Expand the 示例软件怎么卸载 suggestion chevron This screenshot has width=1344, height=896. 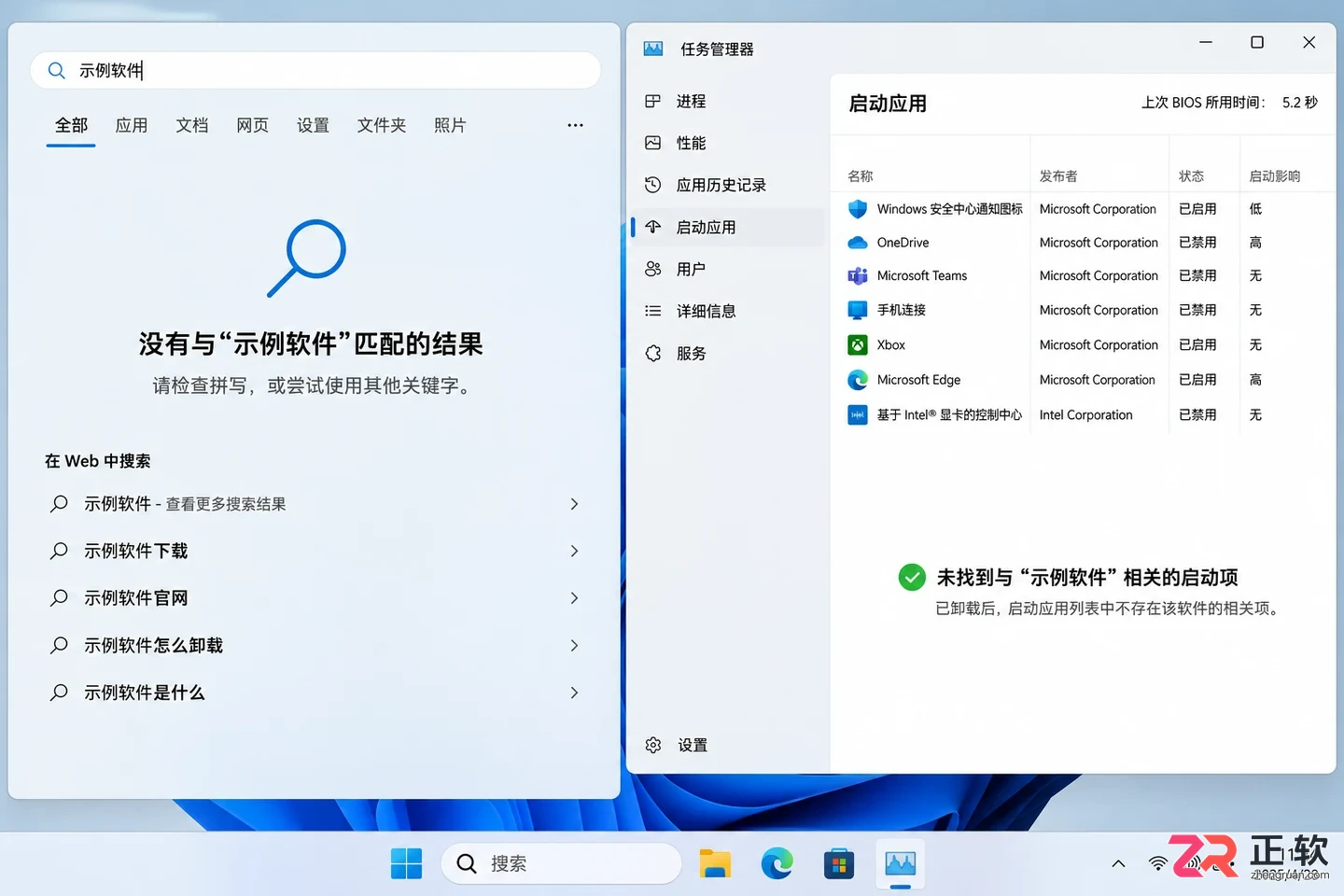tap(574, 645)
